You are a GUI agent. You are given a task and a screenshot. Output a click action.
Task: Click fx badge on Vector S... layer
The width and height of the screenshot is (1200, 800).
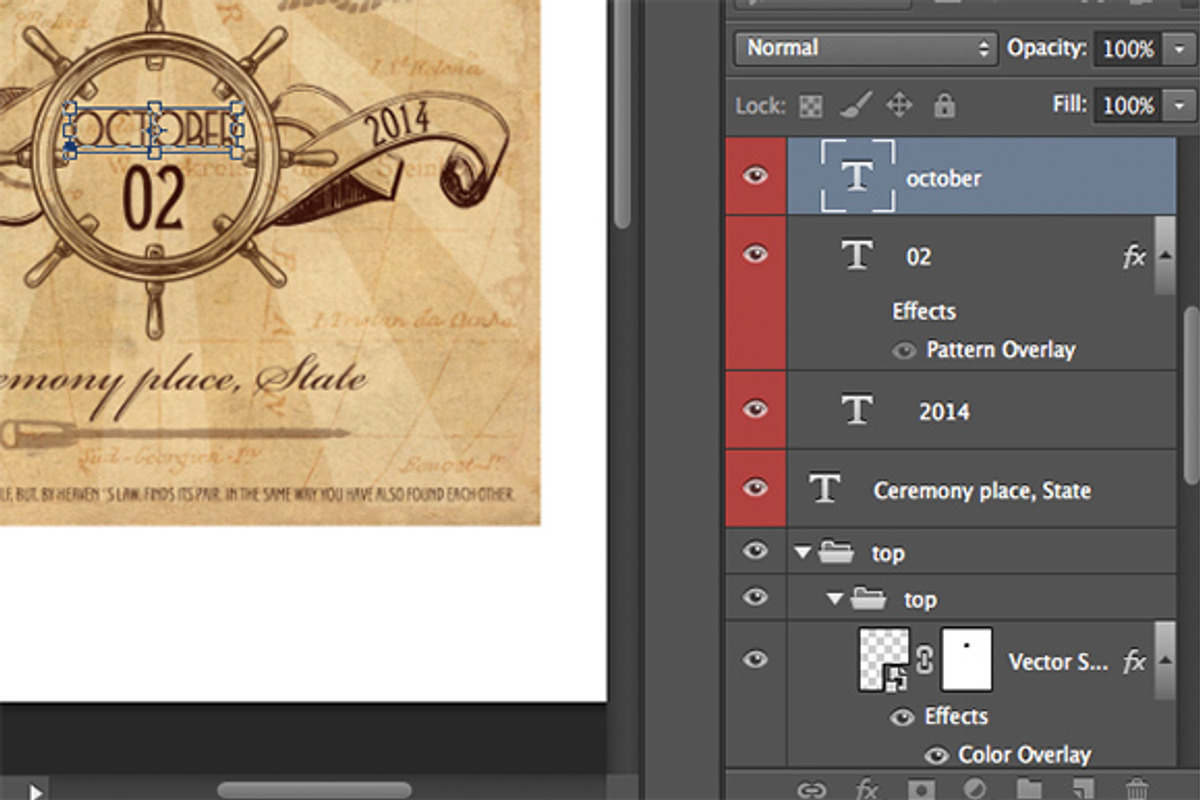[x=1134, y=661]
